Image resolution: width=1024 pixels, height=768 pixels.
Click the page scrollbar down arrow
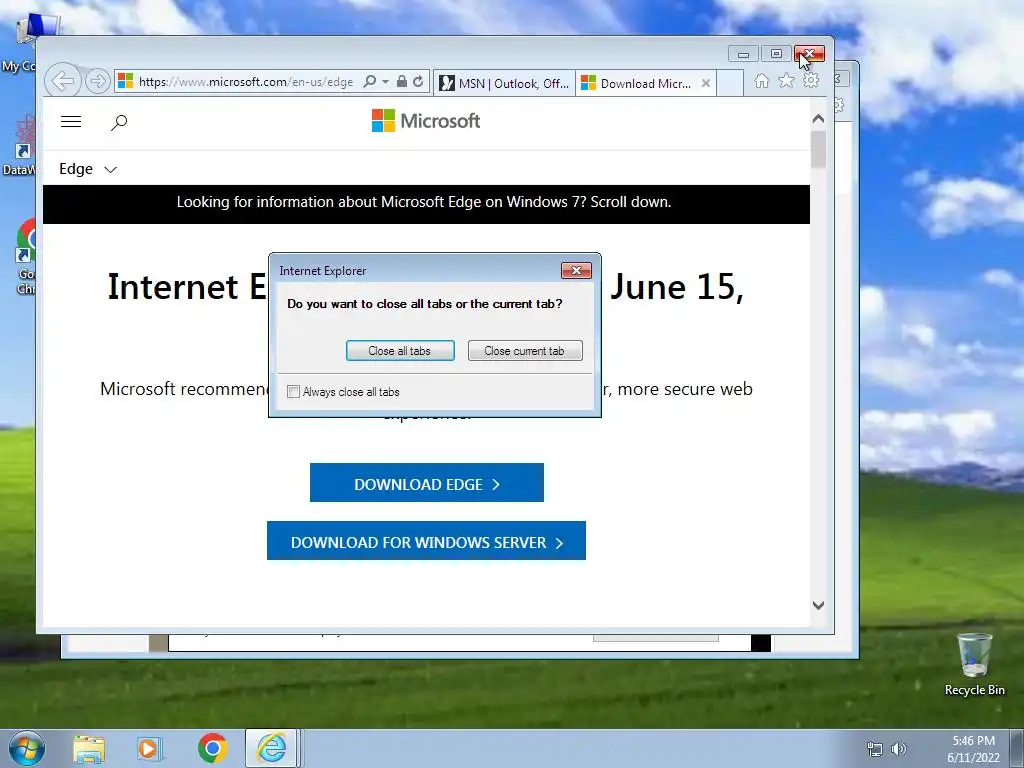818,605
